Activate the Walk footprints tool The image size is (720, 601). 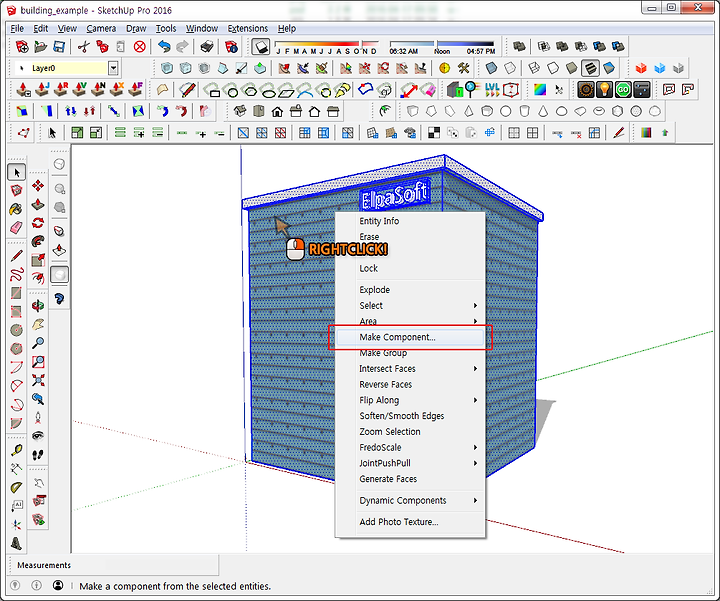38,455
